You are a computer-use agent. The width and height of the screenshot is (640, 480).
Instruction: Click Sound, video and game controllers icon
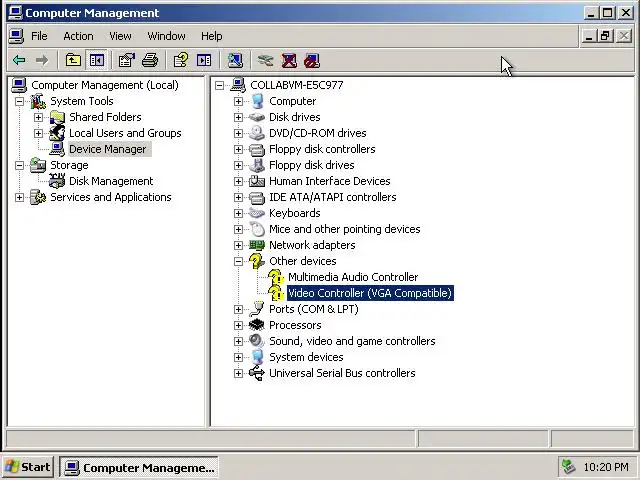[x=257, y=341]
